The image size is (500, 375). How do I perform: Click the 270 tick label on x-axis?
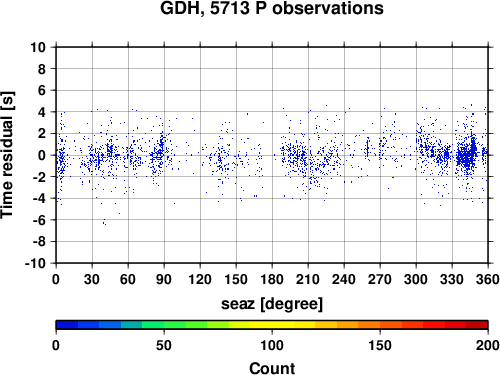point(380,279)
